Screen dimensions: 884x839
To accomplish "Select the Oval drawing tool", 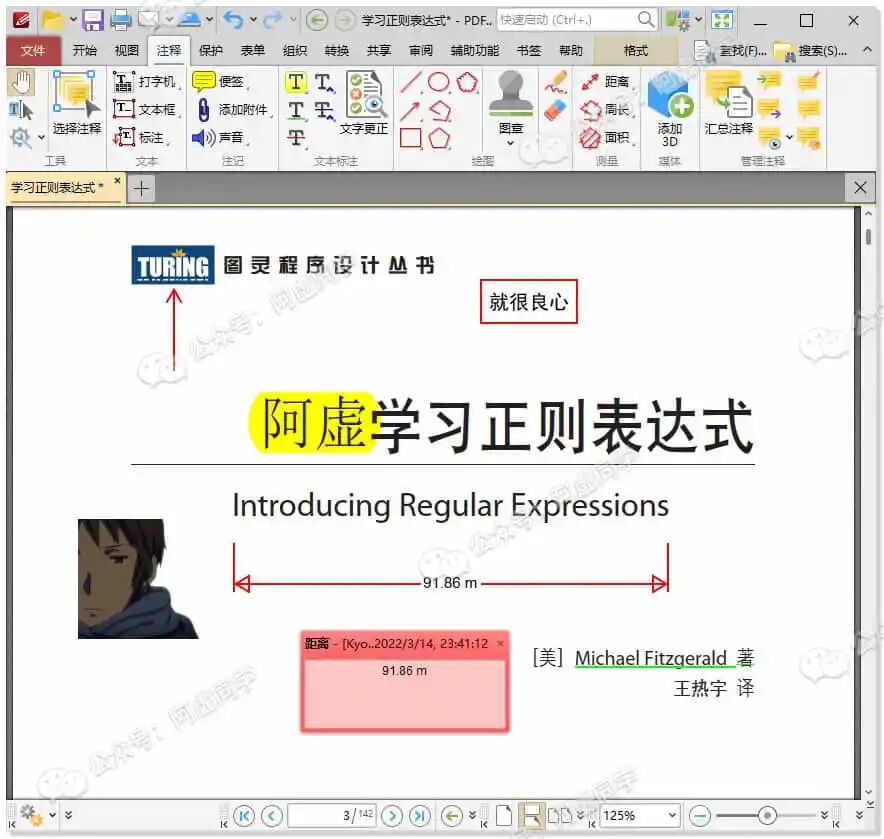I will point(438,82).
